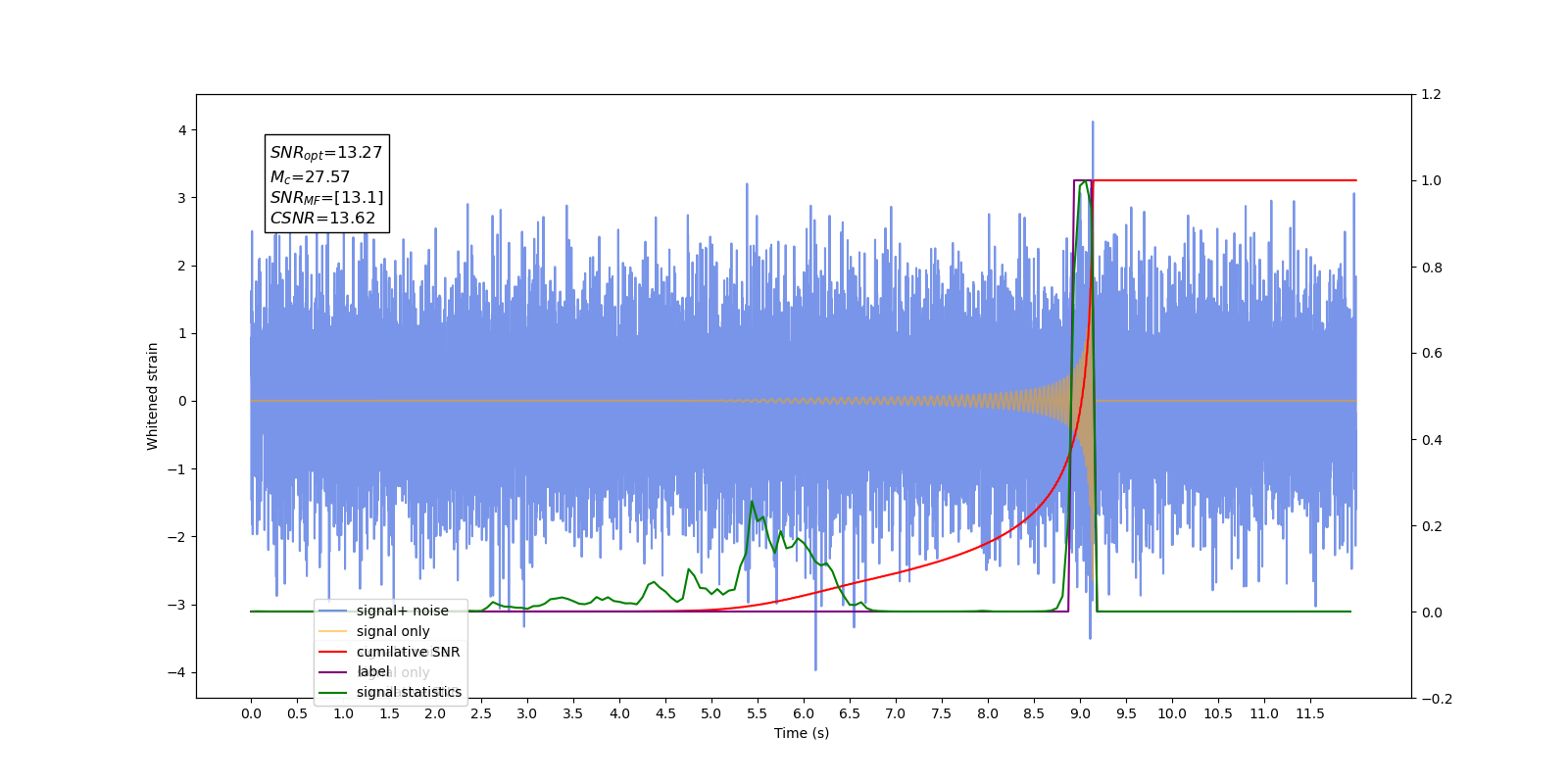Viewport: 1568px width, 784px height.
Task: Click the 0.6 tick on the right axis
Action: click(1432, 354)
